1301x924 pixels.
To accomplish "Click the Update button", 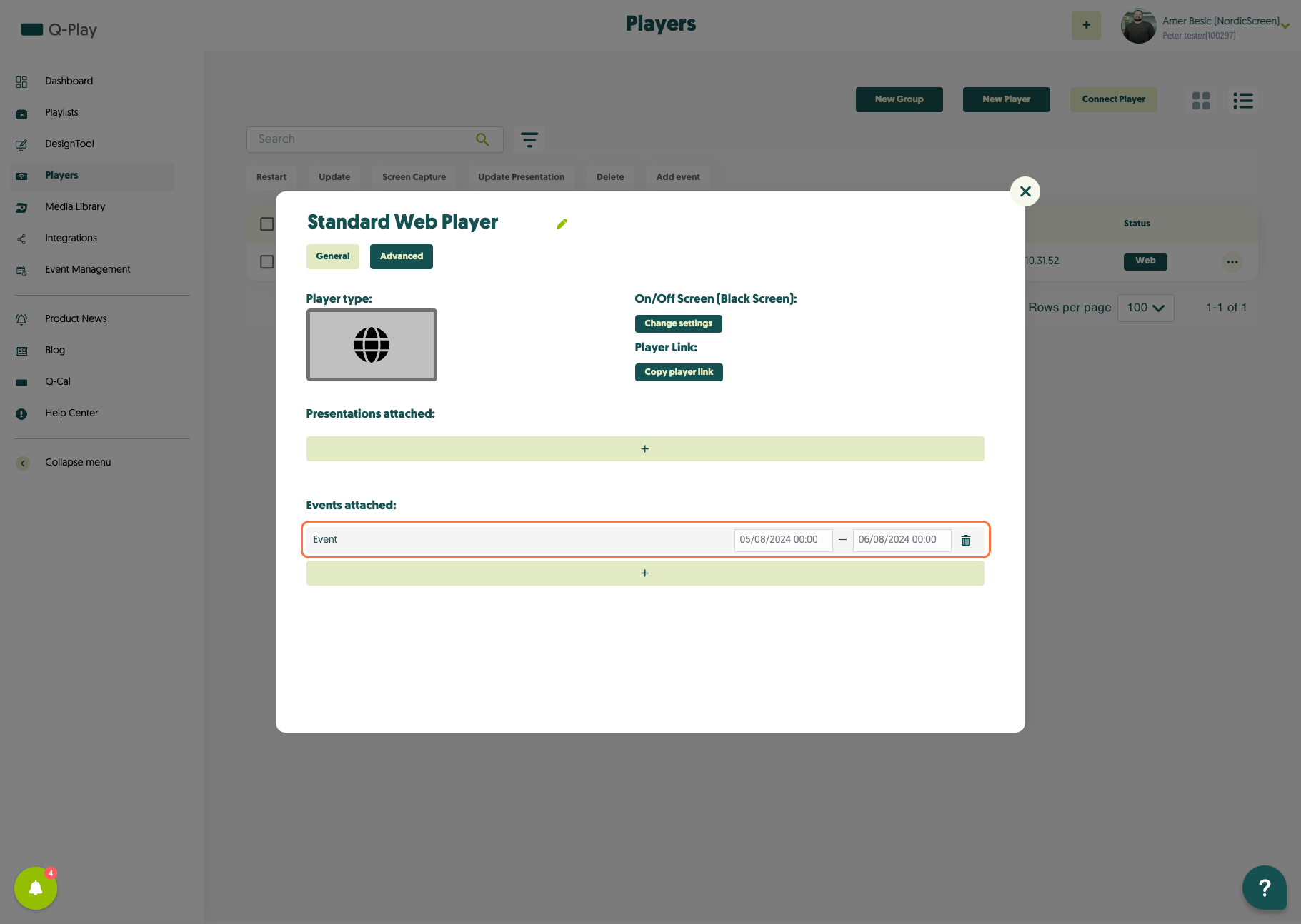I will pyautogui.click(x=334, y=177).
